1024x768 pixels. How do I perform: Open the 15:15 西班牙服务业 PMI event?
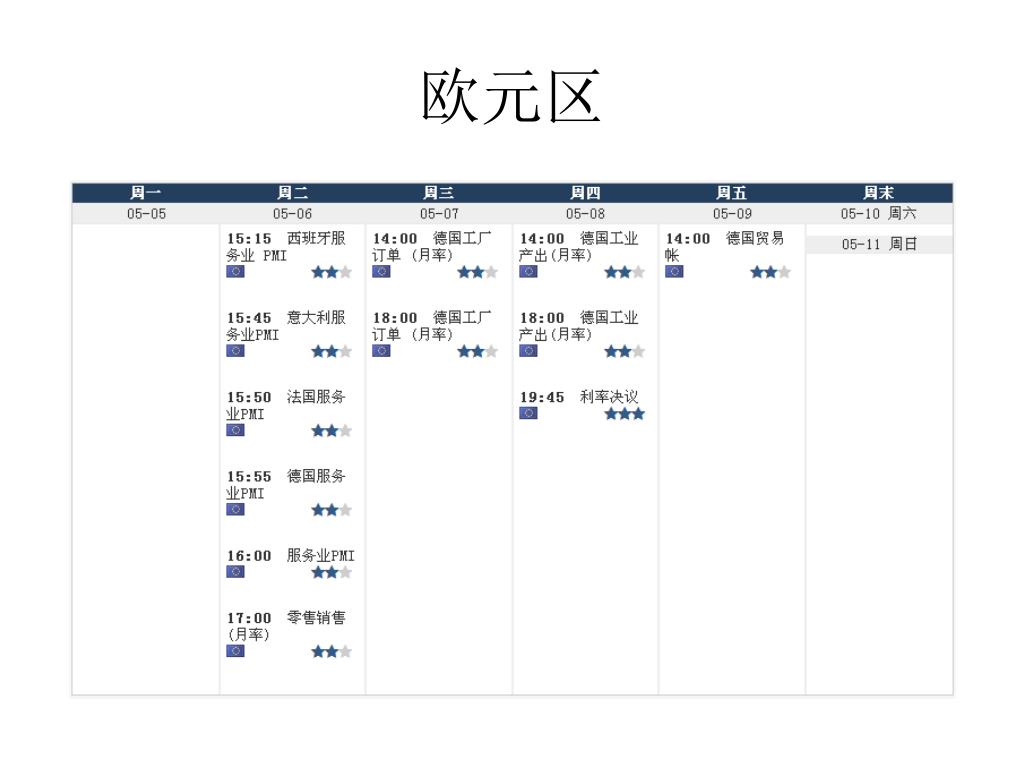coord(286,247)
